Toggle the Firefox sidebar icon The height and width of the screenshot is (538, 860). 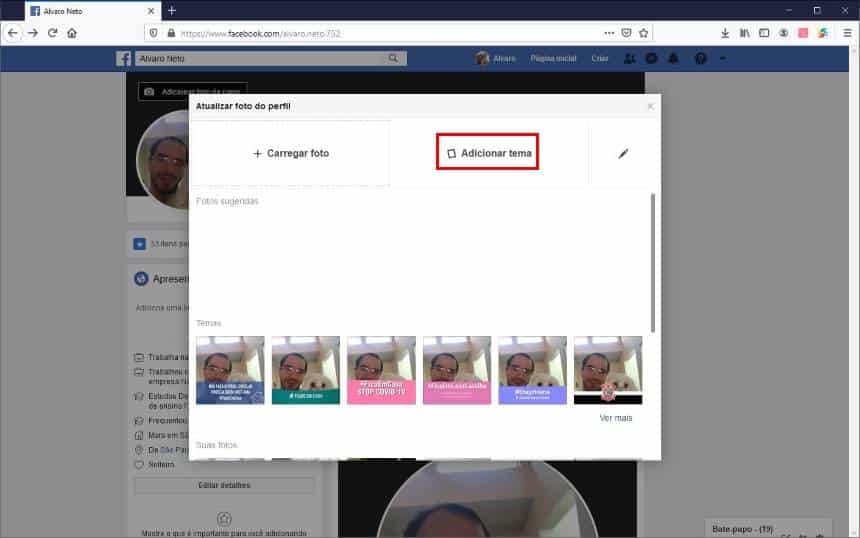click(764, 33)
